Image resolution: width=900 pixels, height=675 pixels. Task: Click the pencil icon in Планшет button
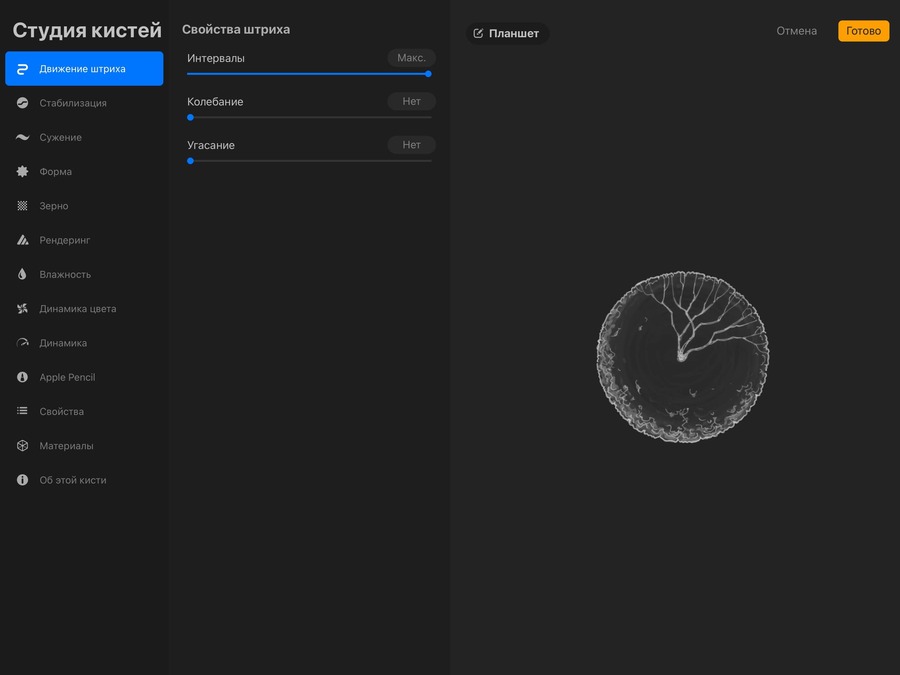point(478,33)
